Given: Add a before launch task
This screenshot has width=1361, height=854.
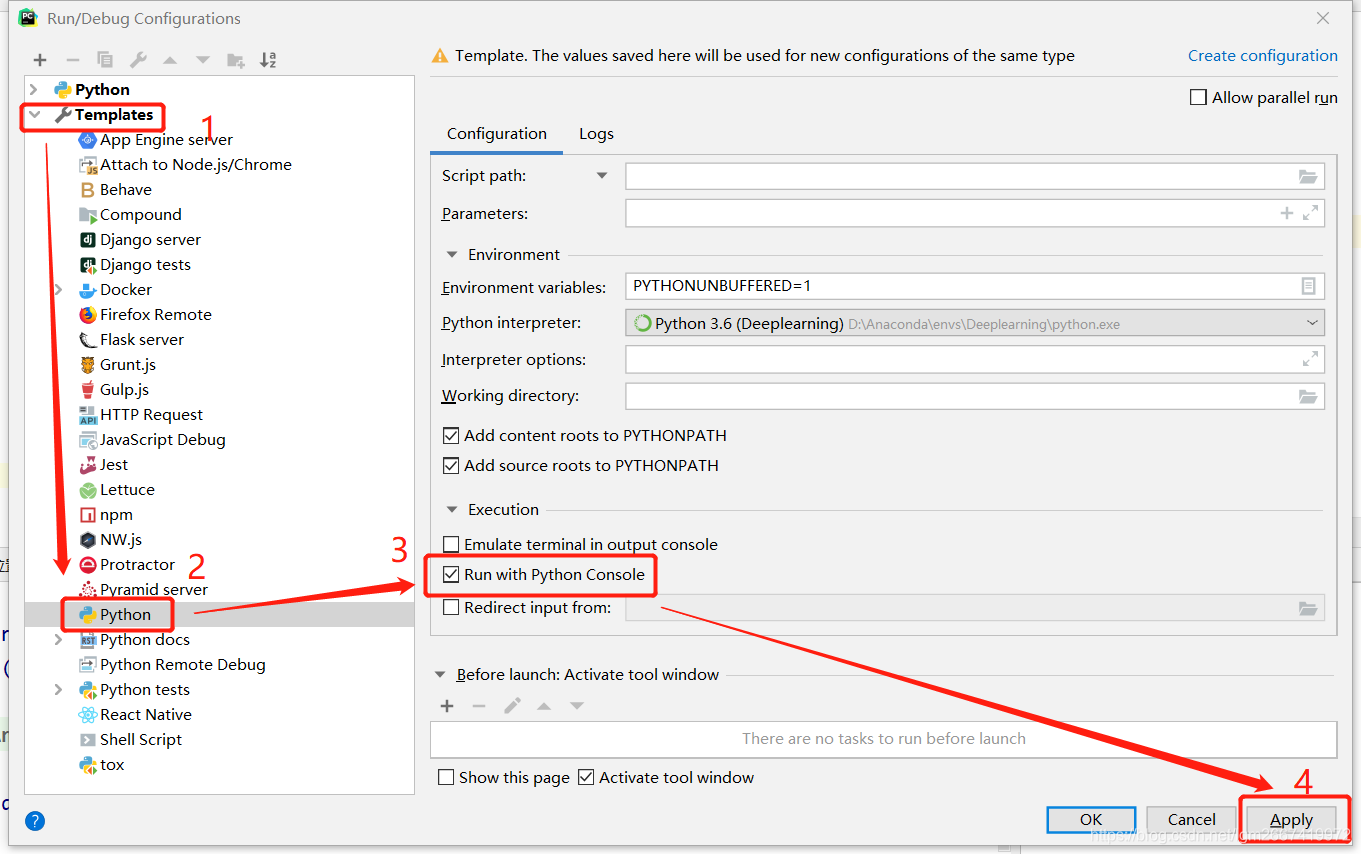Looking at the screenshot, I should click(447, 706).
